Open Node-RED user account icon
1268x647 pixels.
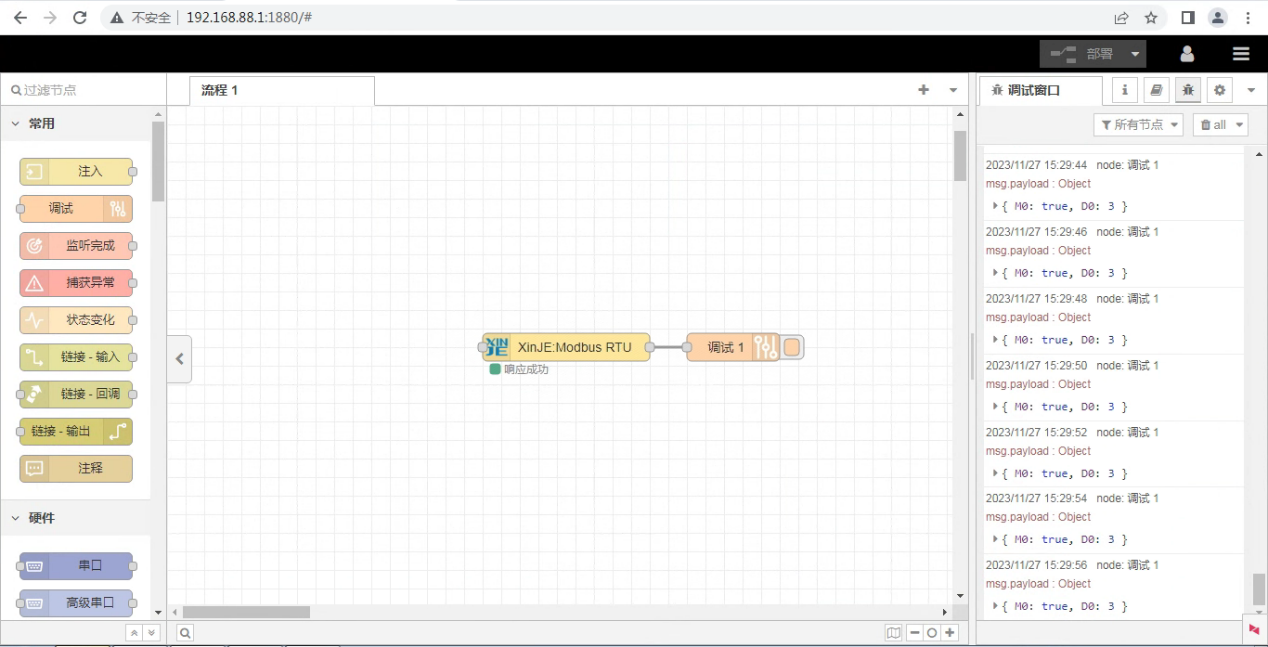(1187, 54)
